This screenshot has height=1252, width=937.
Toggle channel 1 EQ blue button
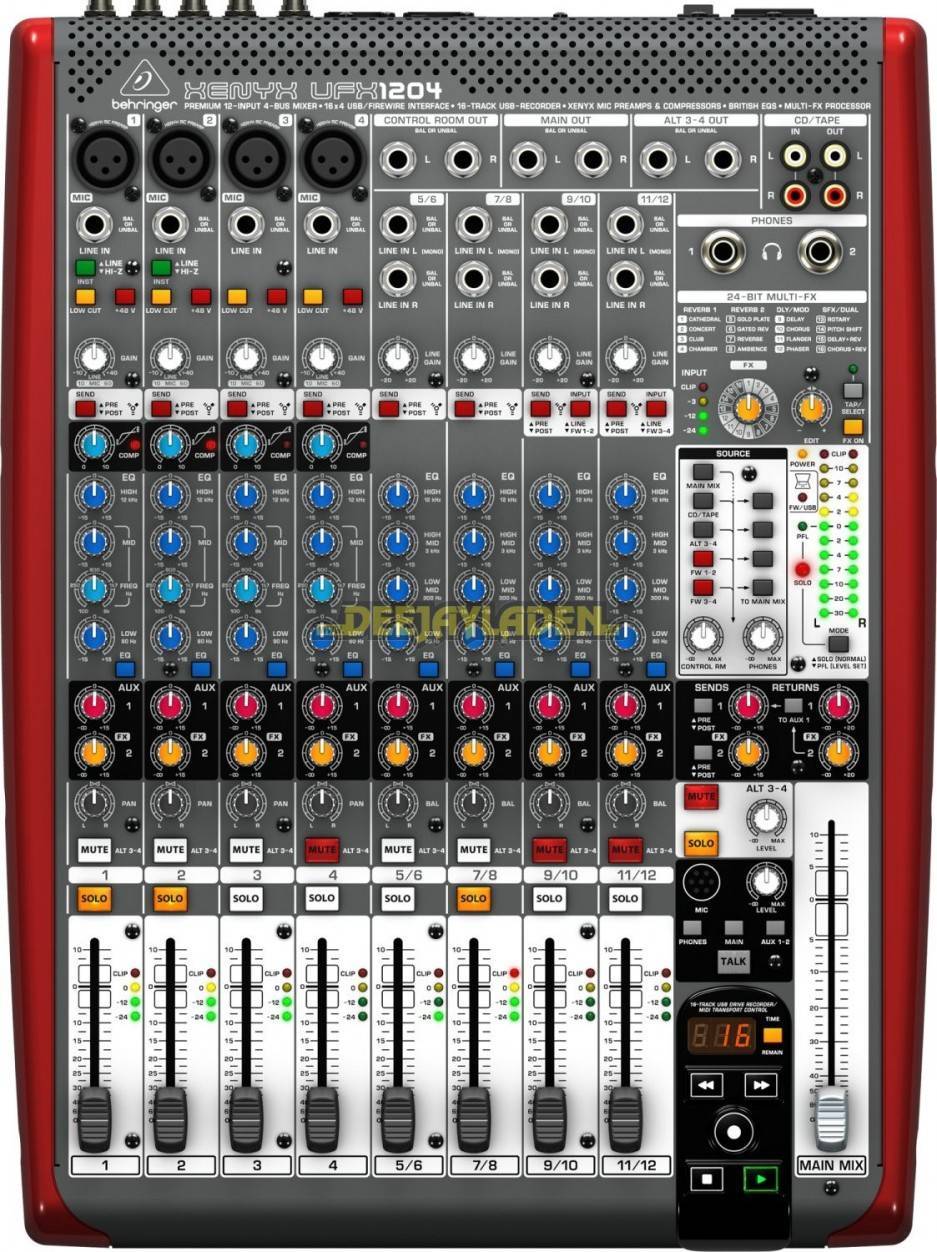[x=125, y=669]
